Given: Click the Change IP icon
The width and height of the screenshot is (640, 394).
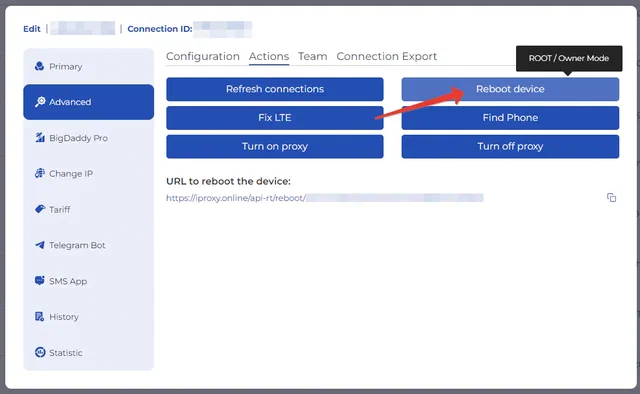Looking at the screenshot, I should (40, 174).
